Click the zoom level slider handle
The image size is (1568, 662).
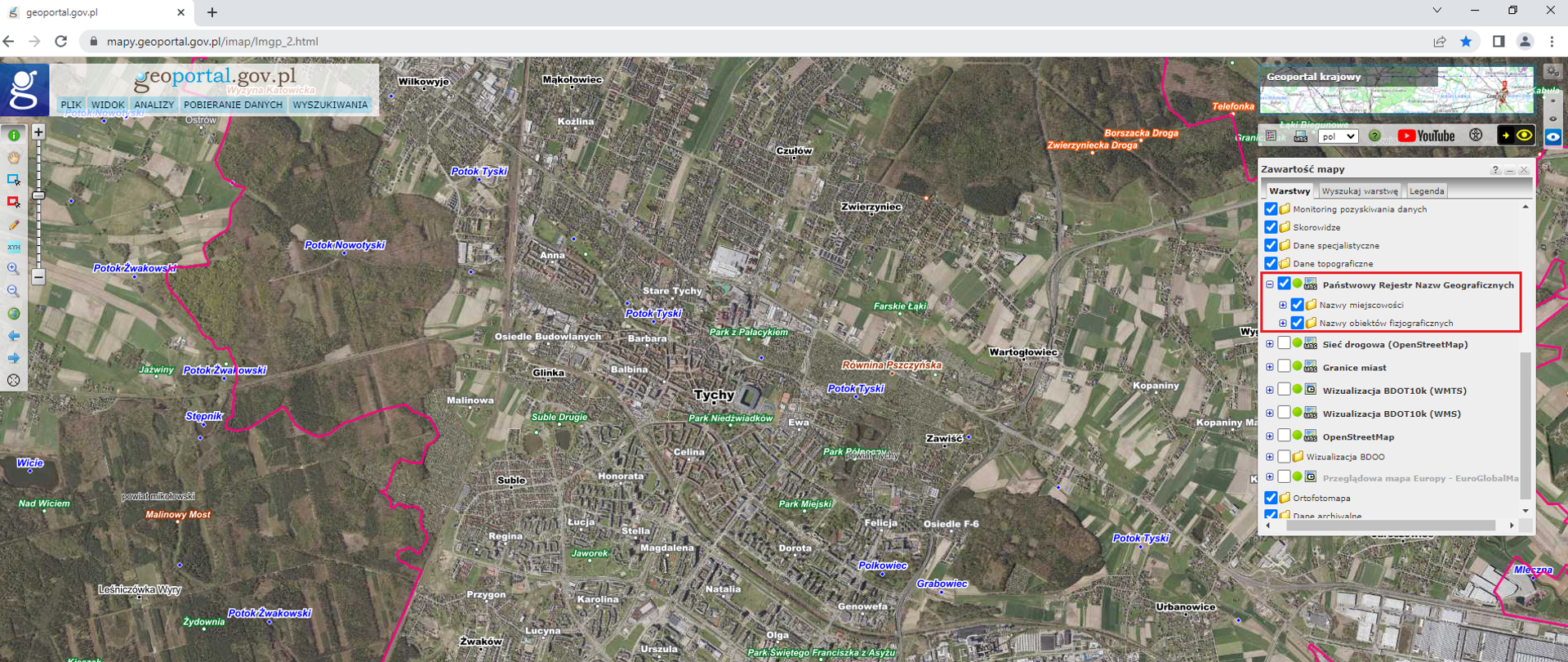coord(38,196)
